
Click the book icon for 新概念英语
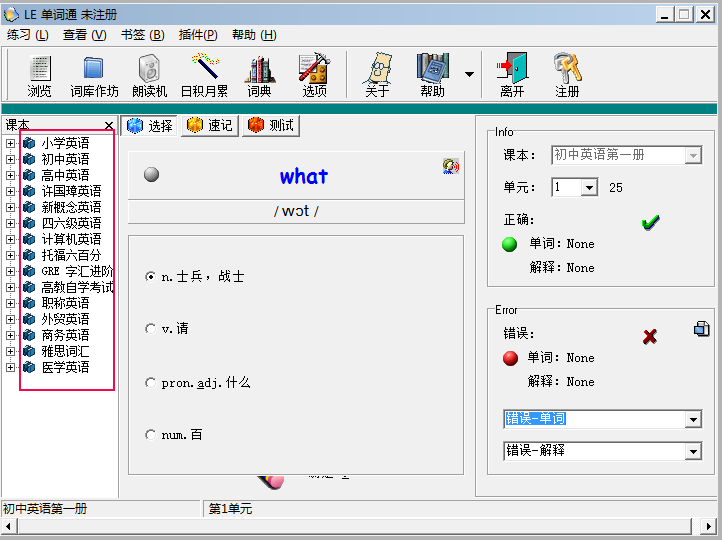click(x=29, y=207)
